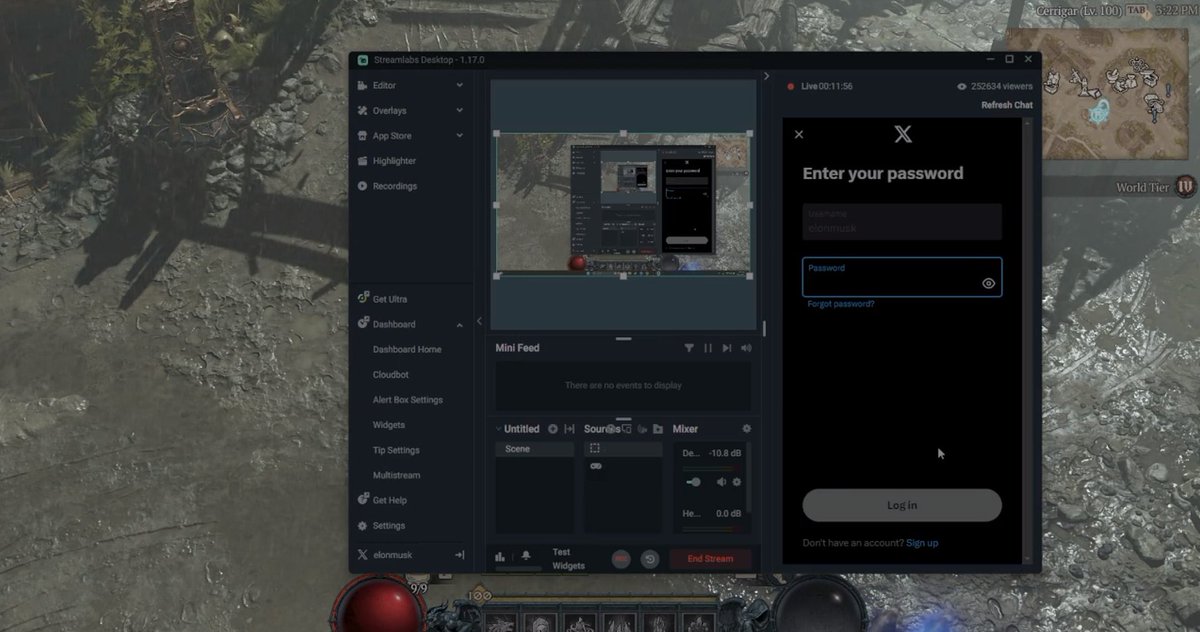Click the Test Widgets button
Screen dimensions: 1200x632
coord(568,559)
